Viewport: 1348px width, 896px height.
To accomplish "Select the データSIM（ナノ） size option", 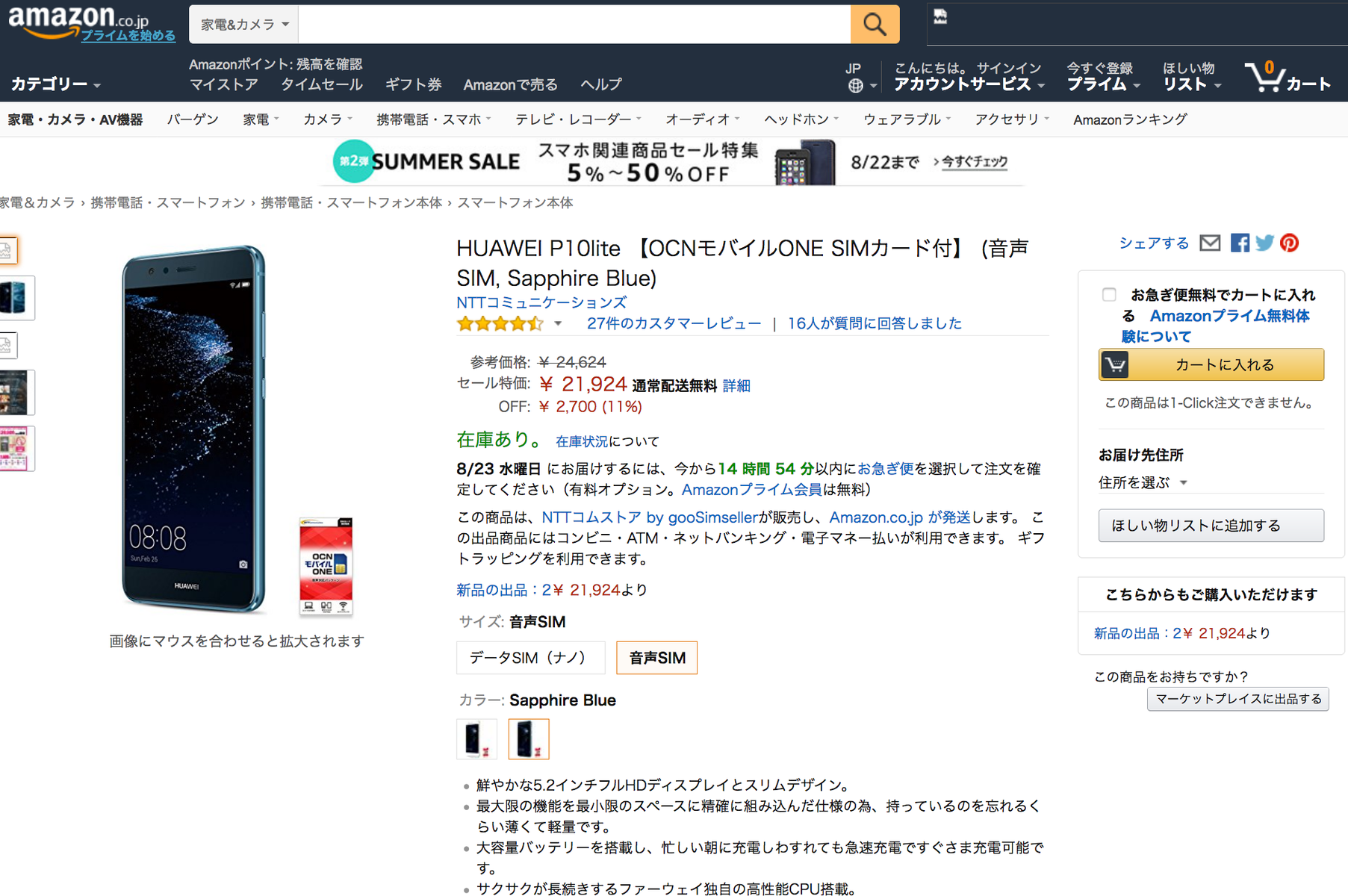I will [x=530, y=658].
